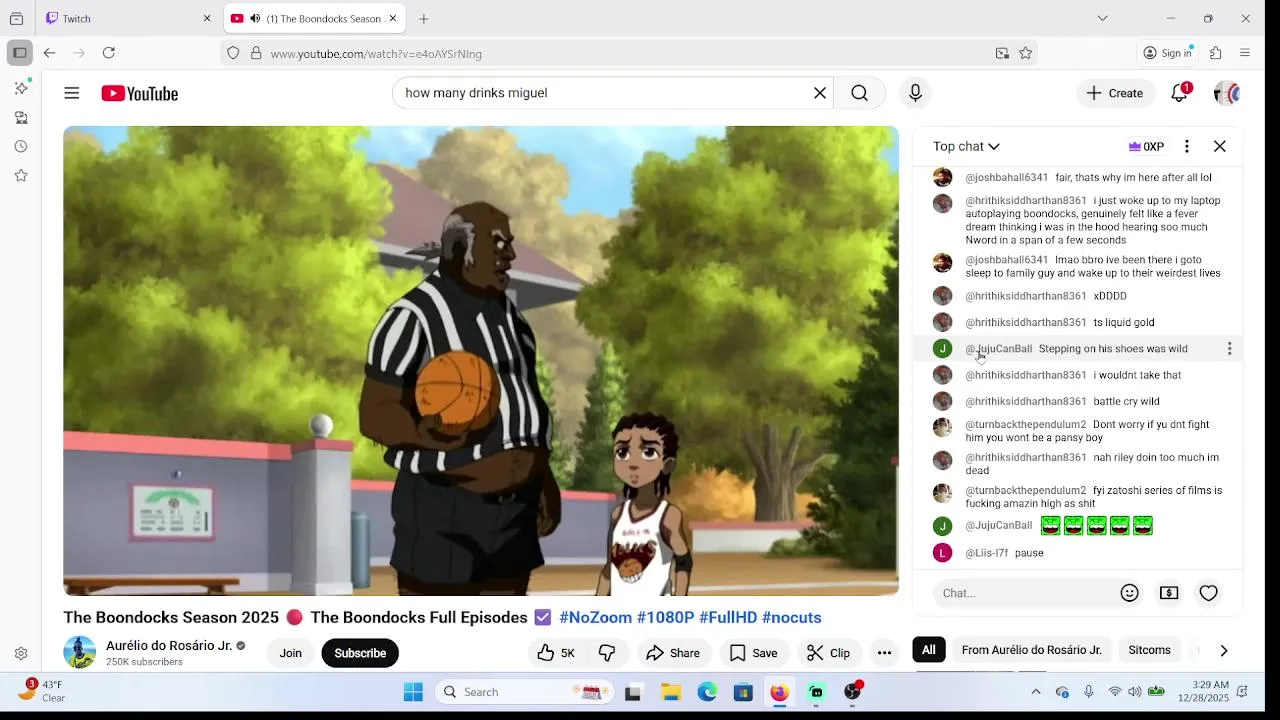Open sidebar settings gear icon

pos(21,653)
